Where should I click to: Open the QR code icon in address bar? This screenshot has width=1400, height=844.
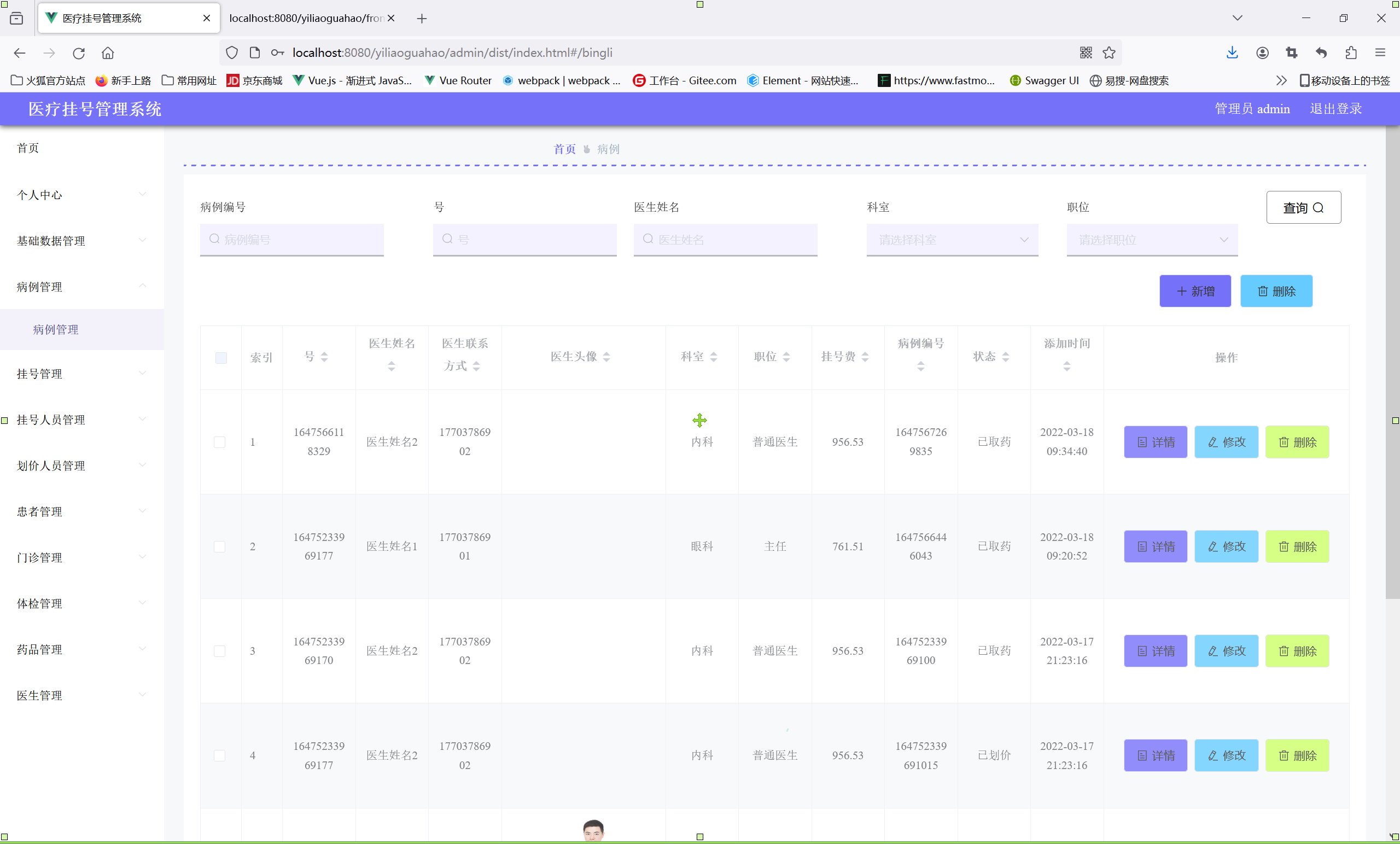1085,53
